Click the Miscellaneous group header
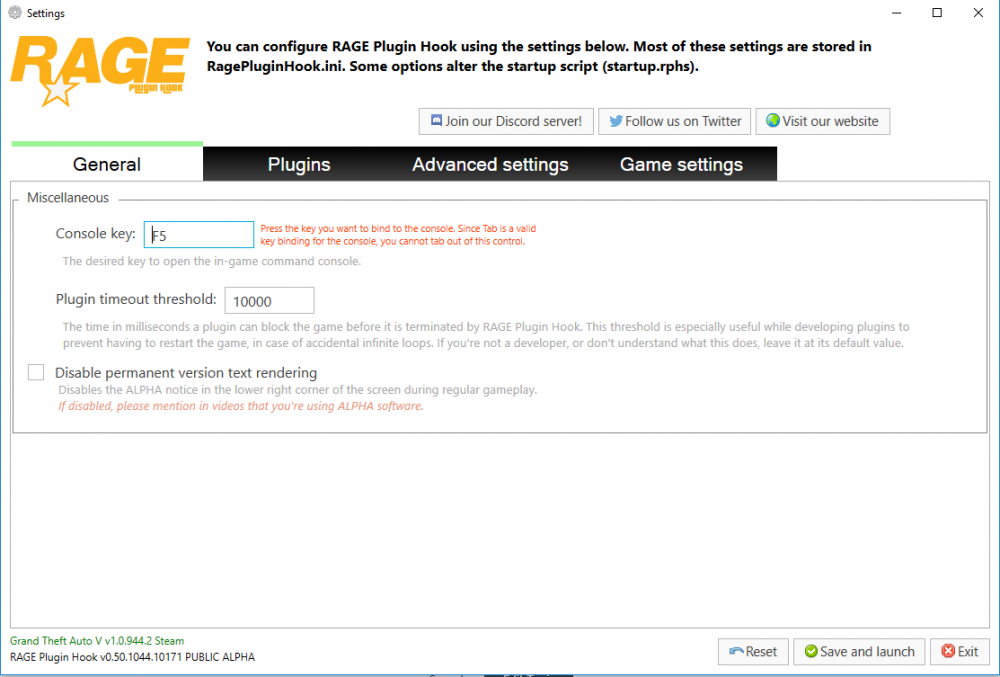This screenshot has width=1000, height=677. click(68, 198)
